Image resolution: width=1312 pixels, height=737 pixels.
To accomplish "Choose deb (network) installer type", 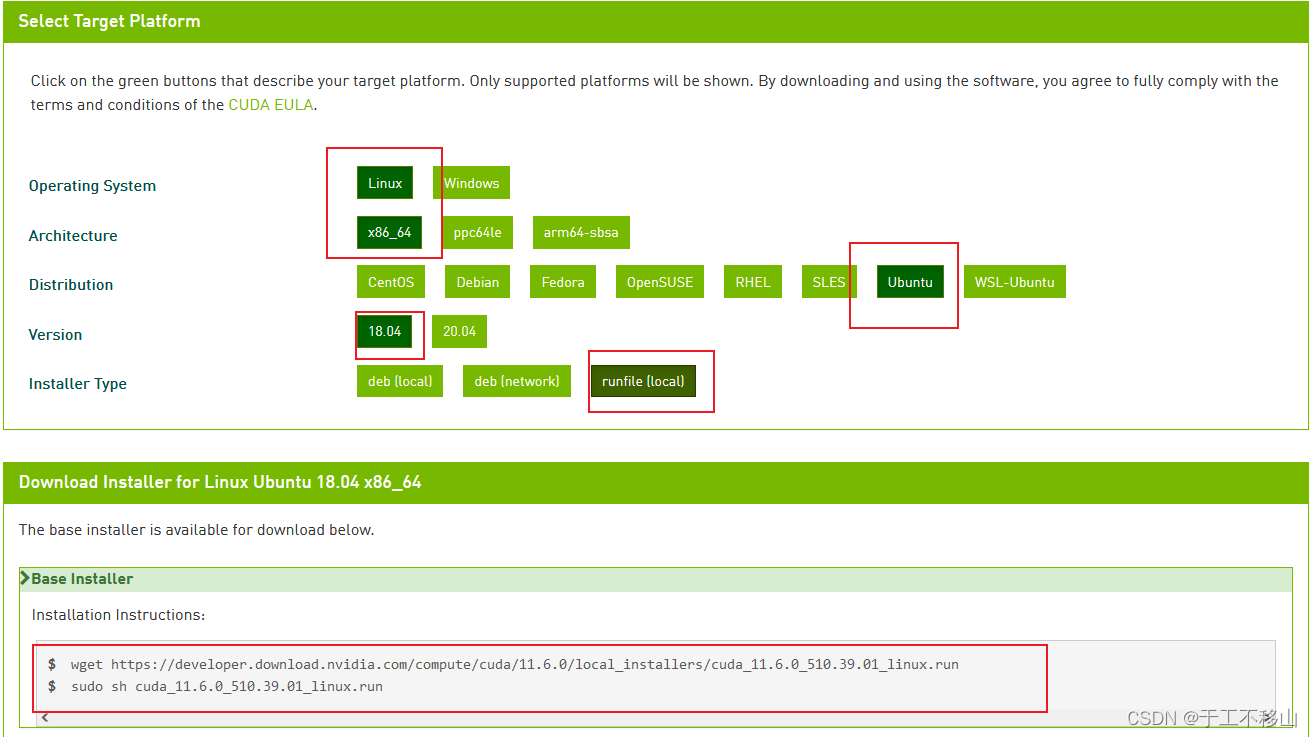I will click(517, 381).
